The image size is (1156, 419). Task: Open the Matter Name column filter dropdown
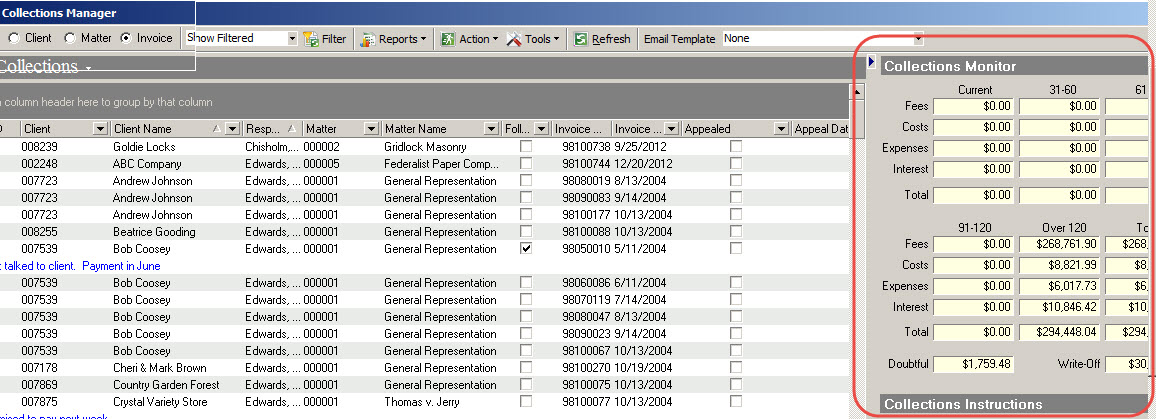tap(491, 129)
